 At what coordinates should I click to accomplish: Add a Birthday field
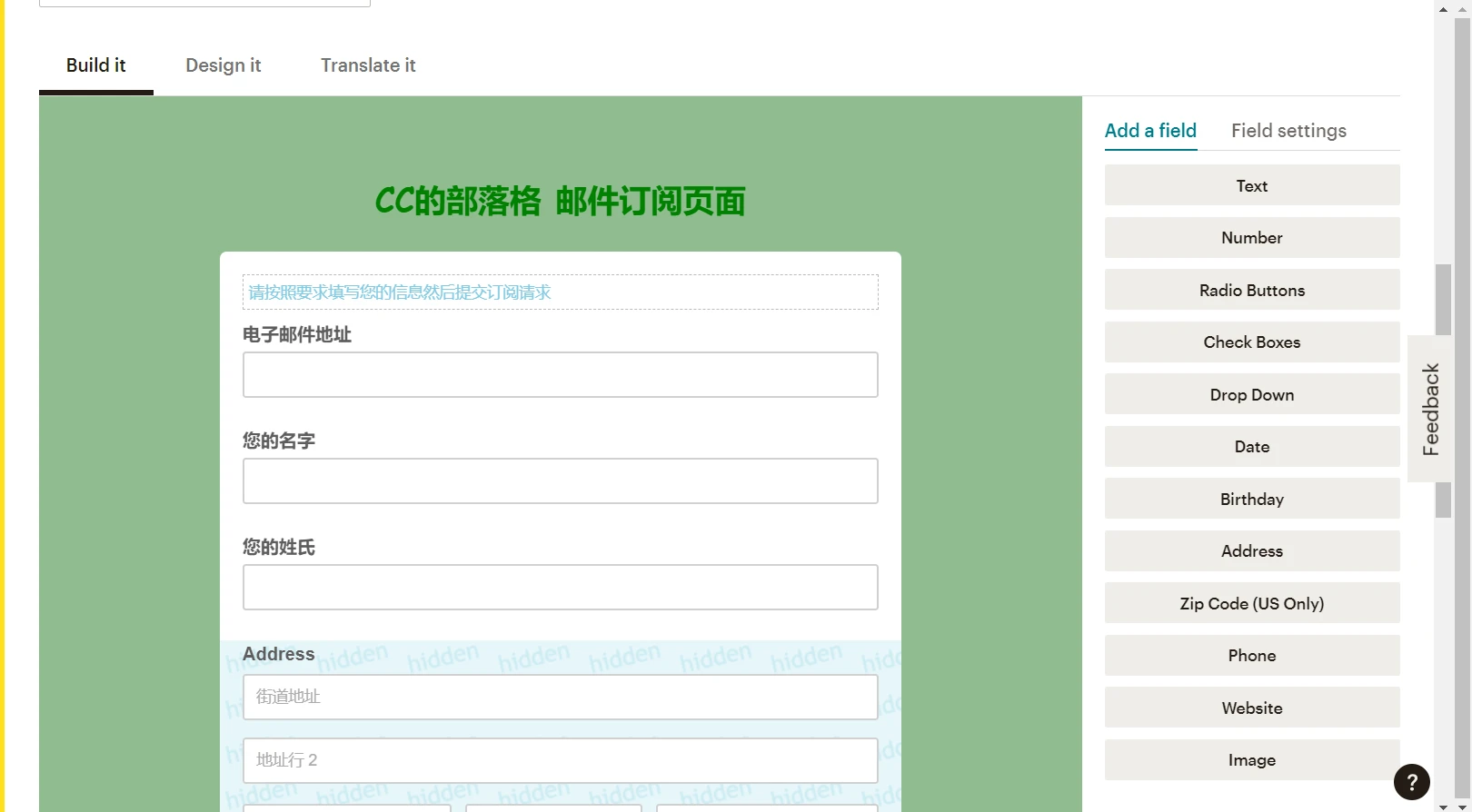pos(1252,499)
